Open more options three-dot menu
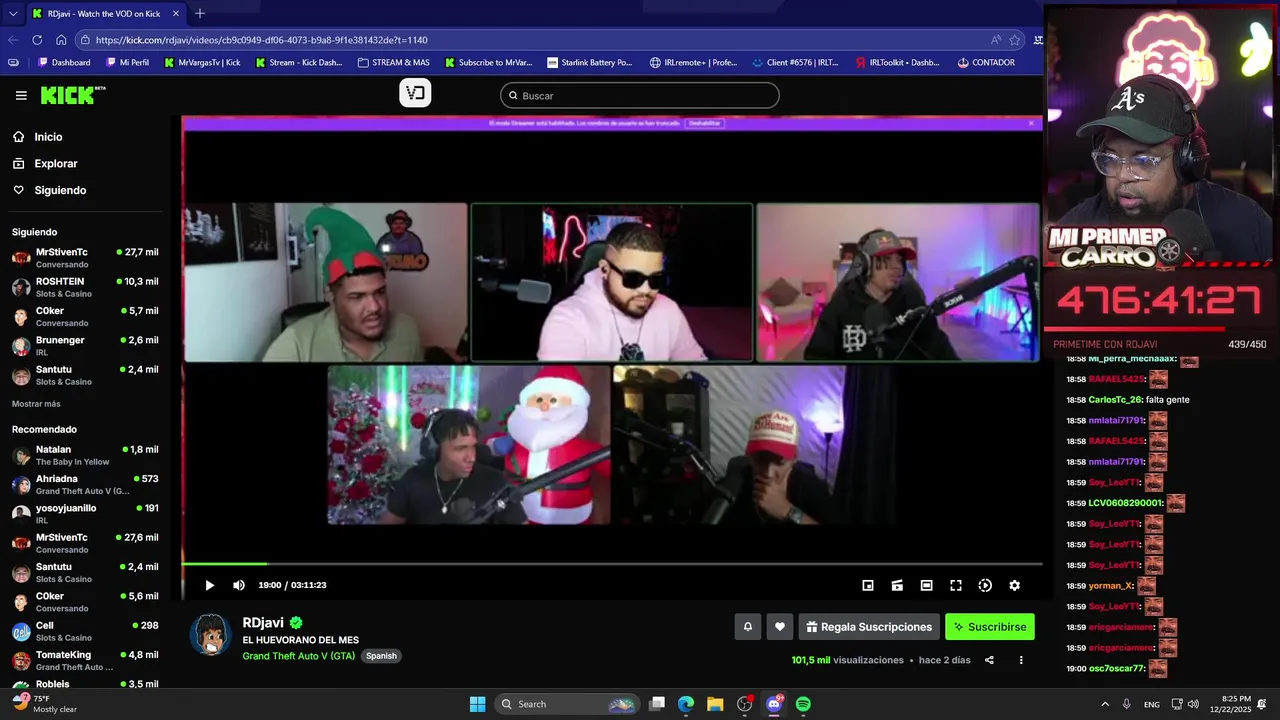Screen dimensions: 1280x720 [1021, 660]
